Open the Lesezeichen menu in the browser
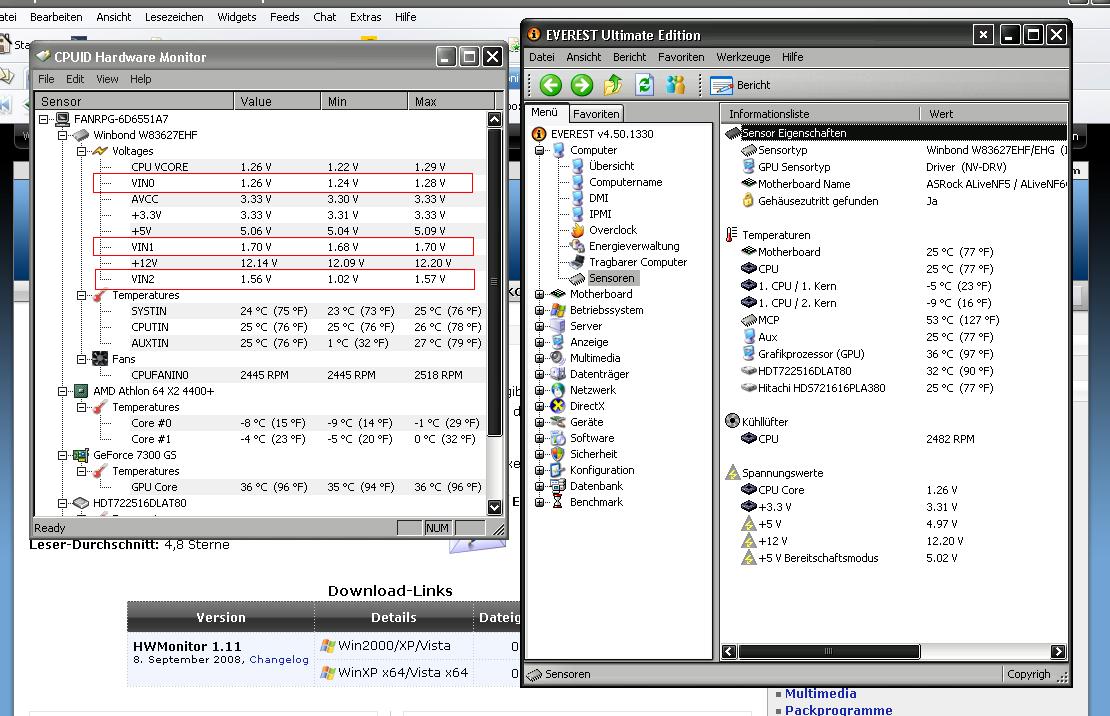The height and width of the screenshot is (716, 1110). click(x=174, y=17)
